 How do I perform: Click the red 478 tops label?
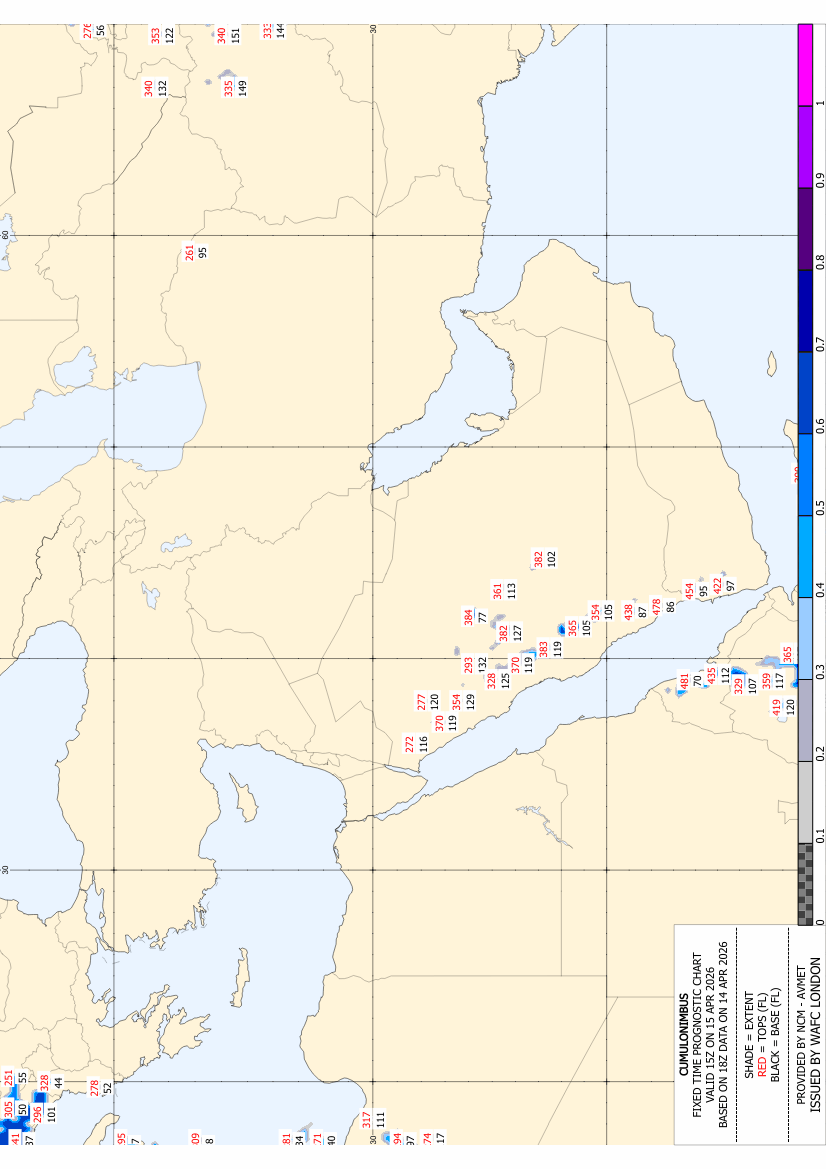[657, 607]
